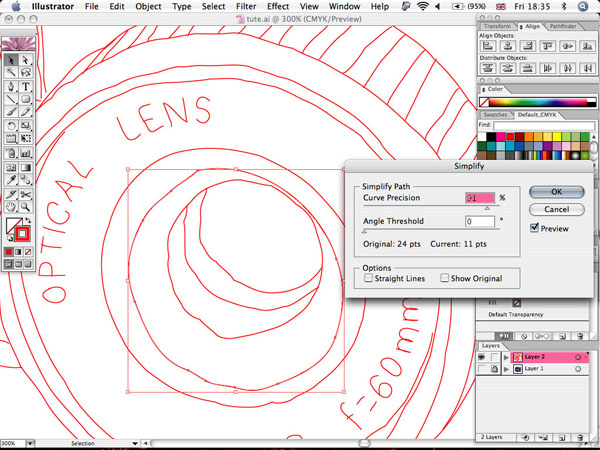Select the Gradient tool

click(x=25, y=167)
